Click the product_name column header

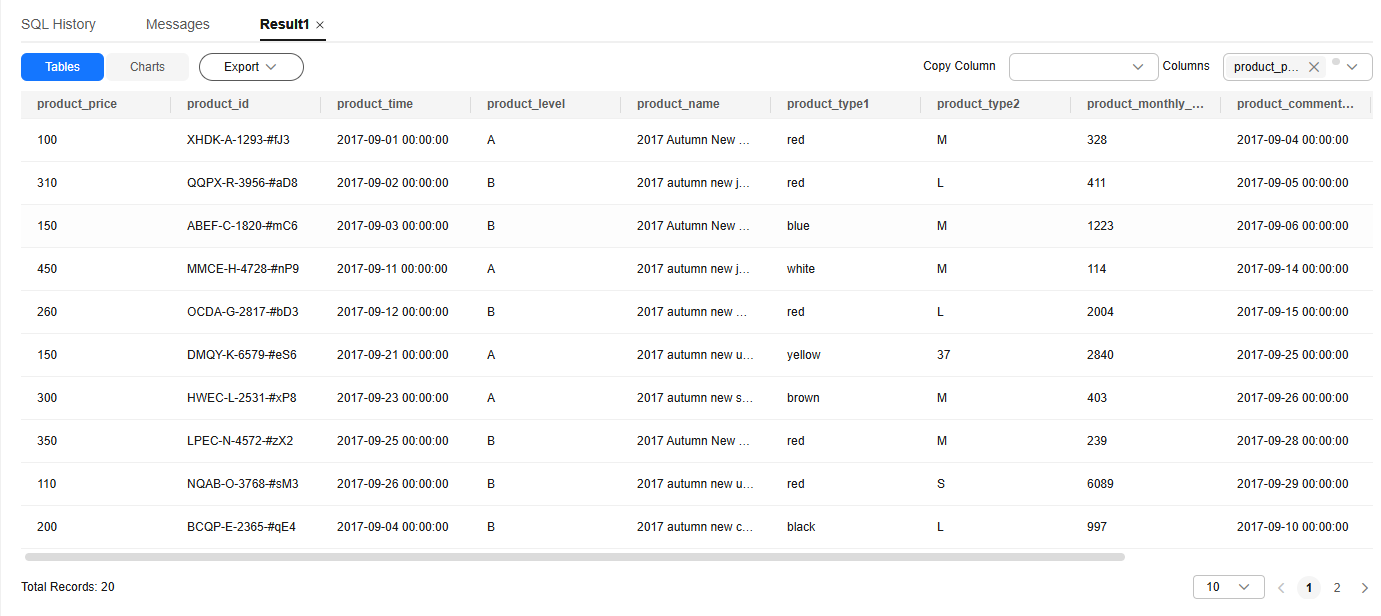click(678, 104)
